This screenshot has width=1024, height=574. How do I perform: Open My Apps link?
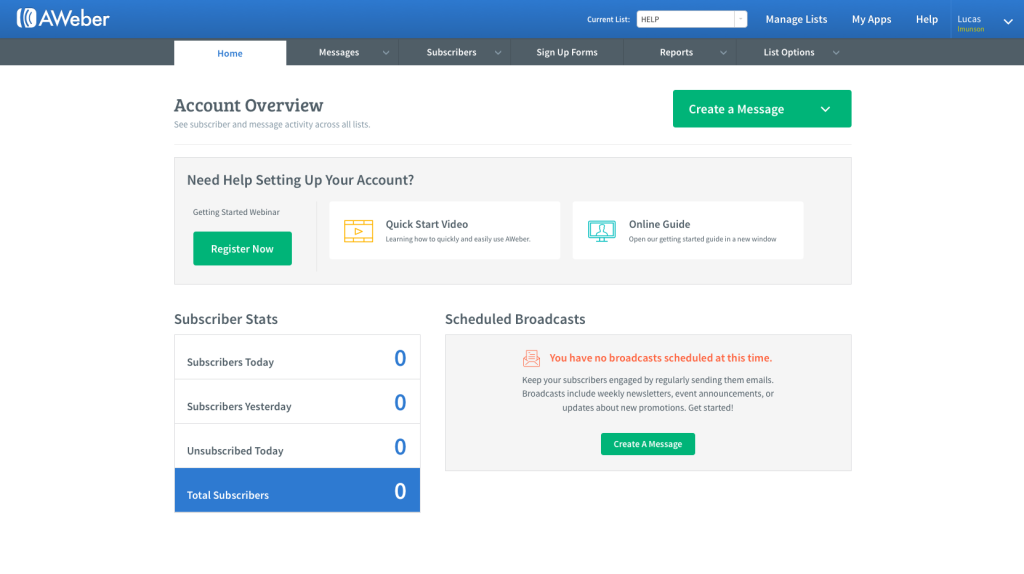tap(871, 19)
